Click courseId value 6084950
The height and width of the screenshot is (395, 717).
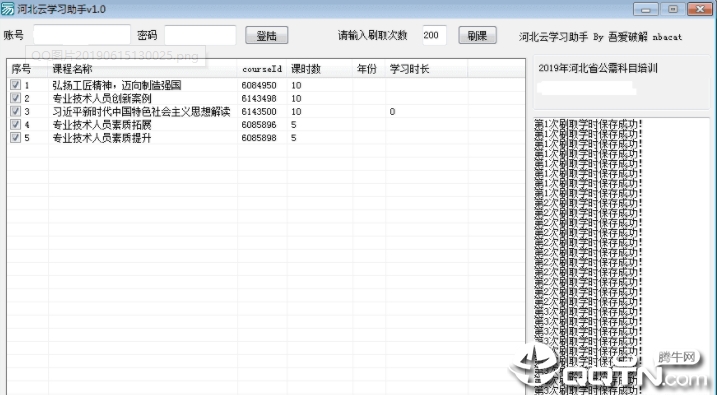click(259, 85)
